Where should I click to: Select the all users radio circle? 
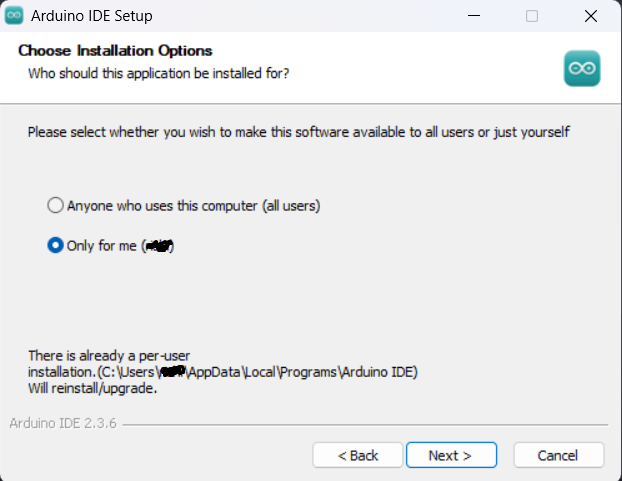(56, 205)
